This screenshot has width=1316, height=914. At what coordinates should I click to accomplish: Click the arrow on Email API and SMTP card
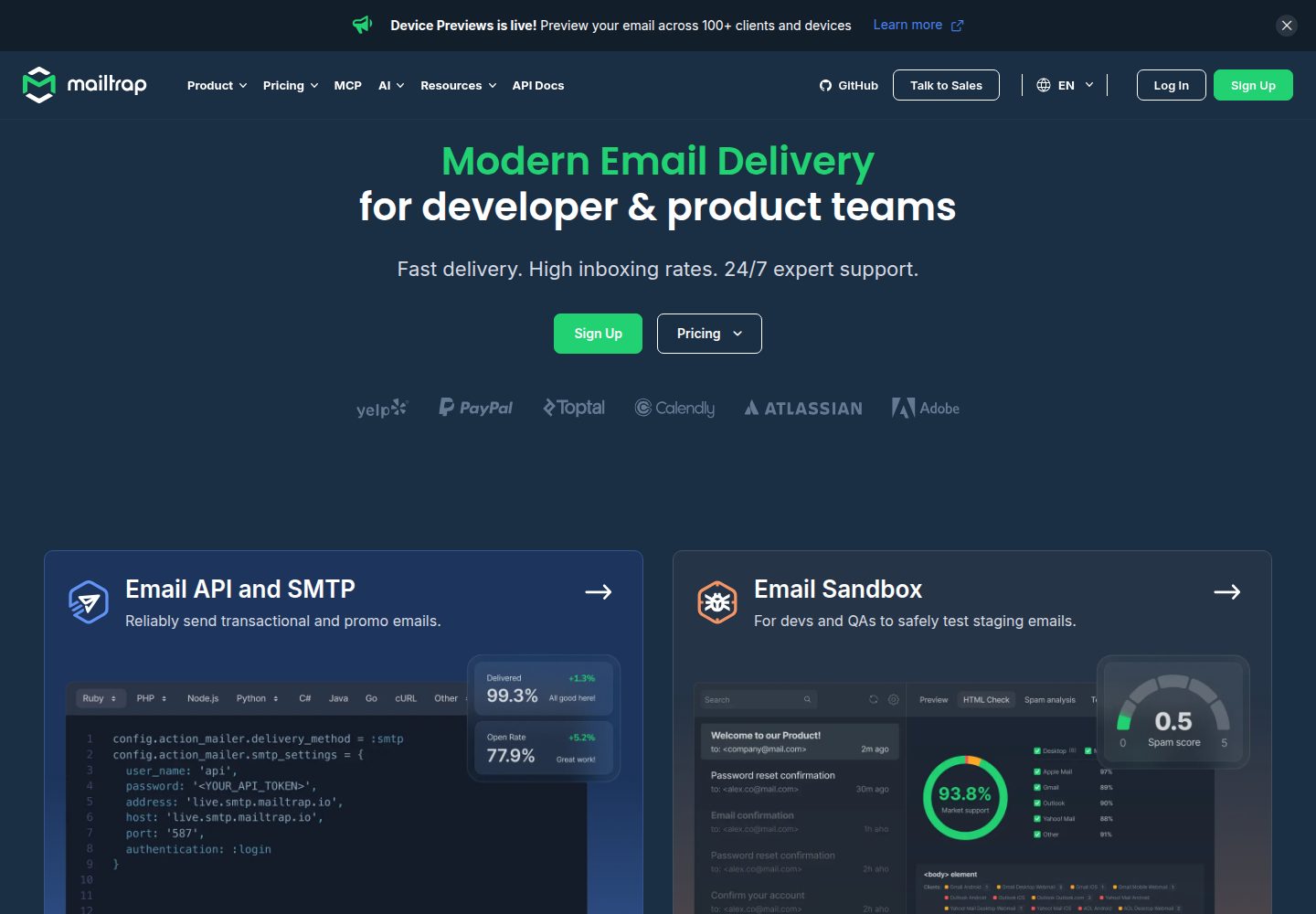pos(599,592)
